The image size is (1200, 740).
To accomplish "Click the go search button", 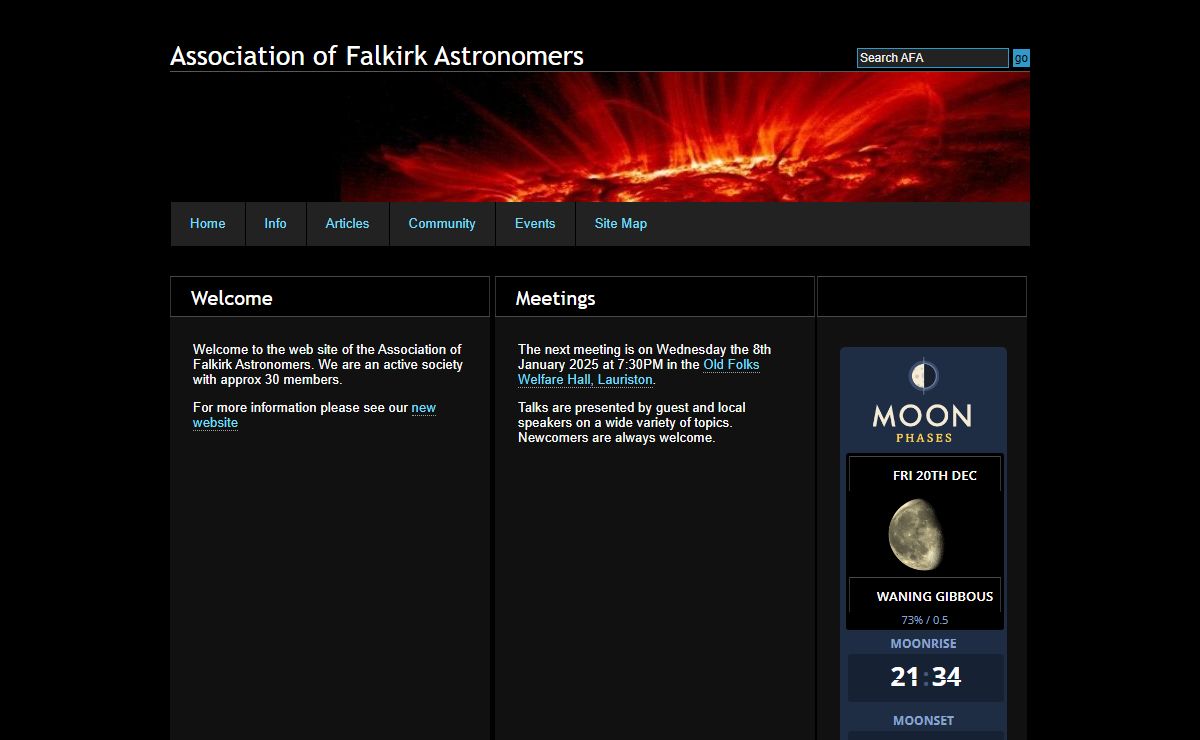I will pos(1021,58).
